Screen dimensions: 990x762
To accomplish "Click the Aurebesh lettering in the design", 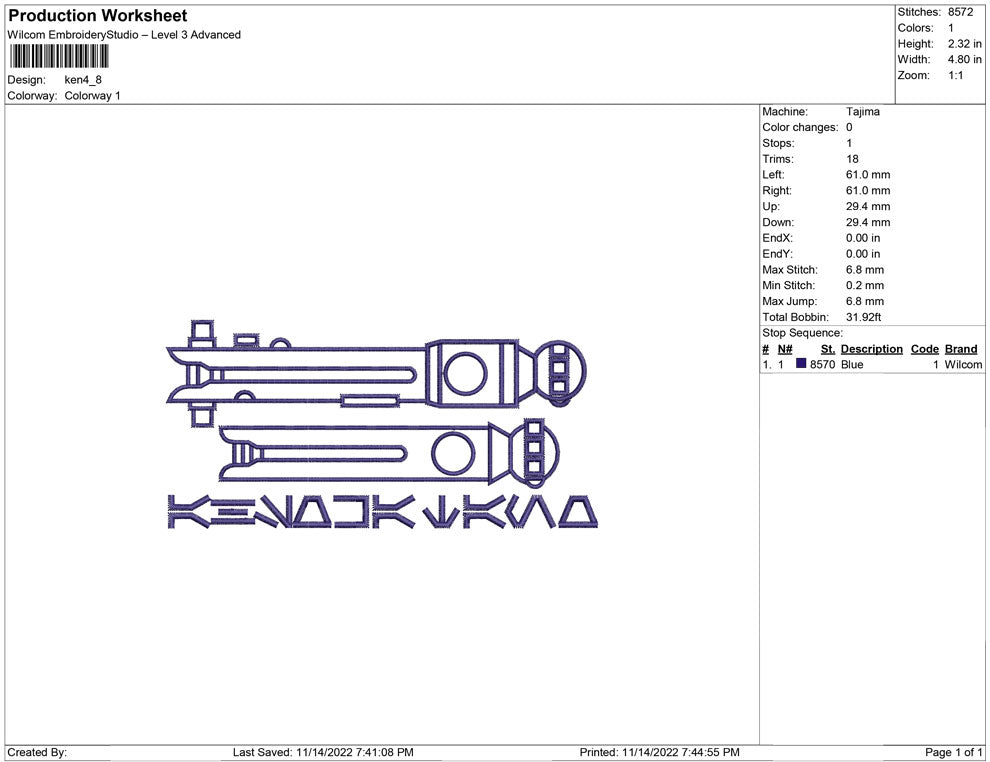I will (x=382, y=512).
